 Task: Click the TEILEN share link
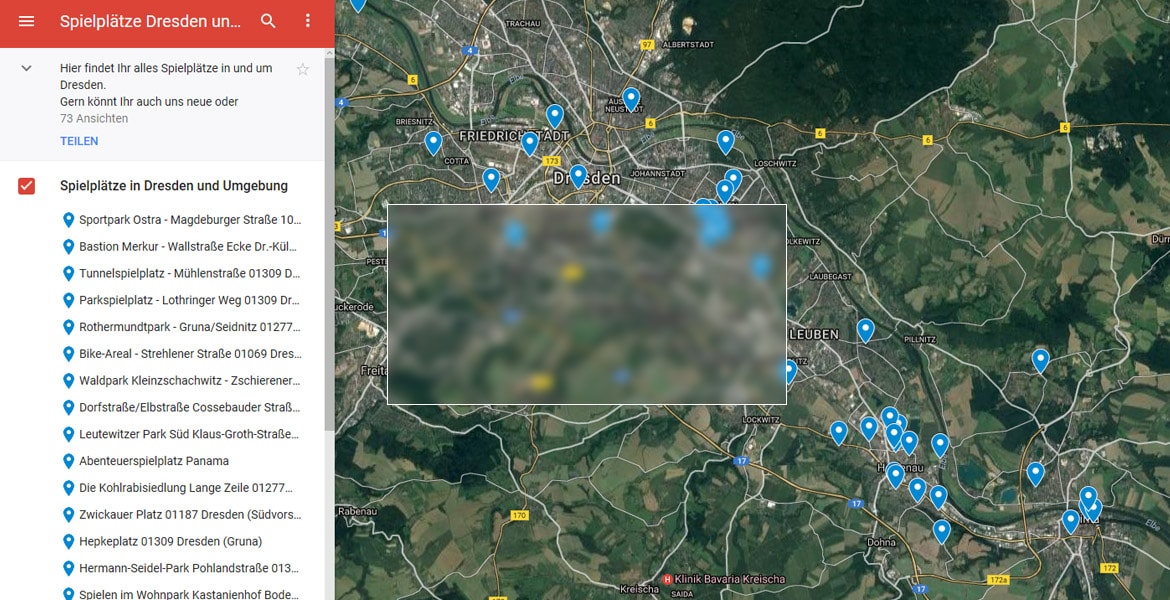79,141
